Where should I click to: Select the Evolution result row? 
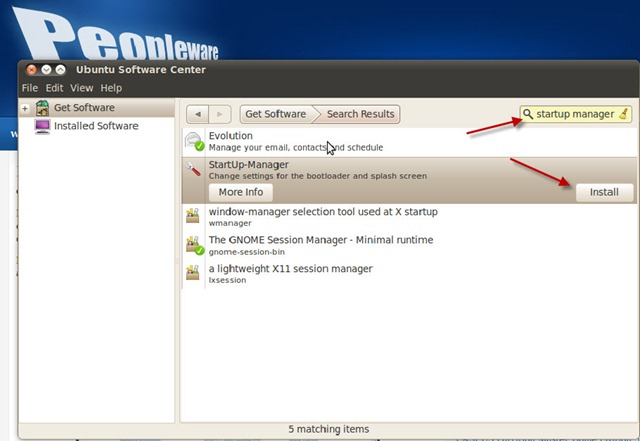pyautogui.click(x=409, y=142)
